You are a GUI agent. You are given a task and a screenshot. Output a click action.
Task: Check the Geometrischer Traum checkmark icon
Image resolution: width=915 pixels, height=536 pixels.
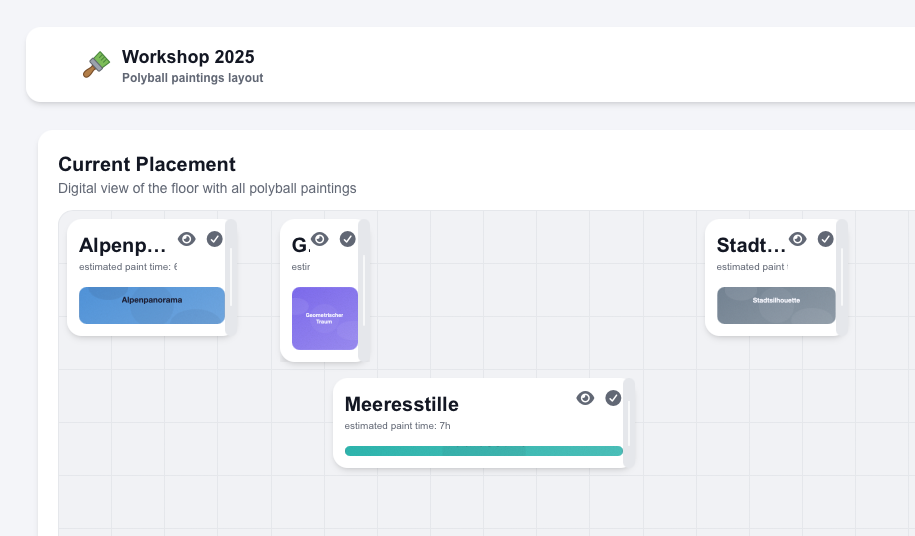[x=348, y=239]
